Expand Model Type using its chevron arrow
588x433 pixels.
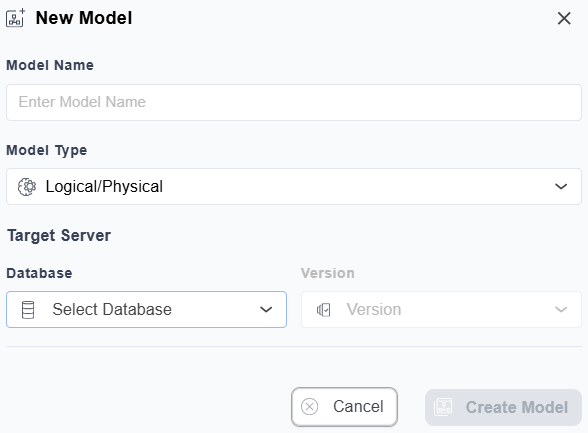click(x=561, y=186)
